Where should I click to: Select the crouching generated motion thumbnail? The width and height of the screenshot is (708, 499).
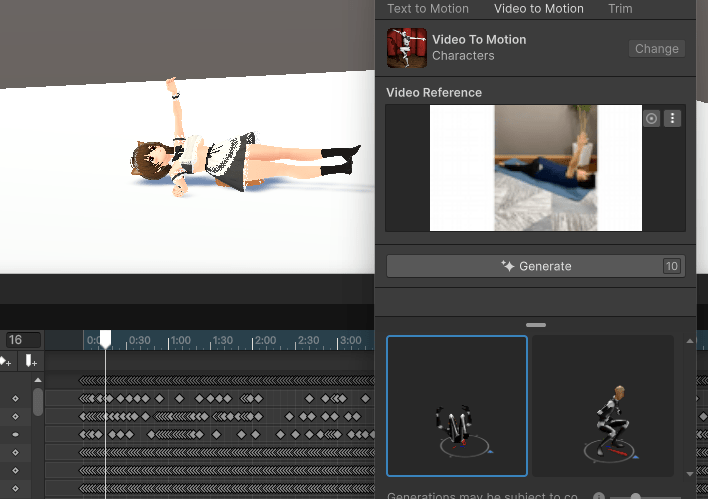[x=602, y=406]
